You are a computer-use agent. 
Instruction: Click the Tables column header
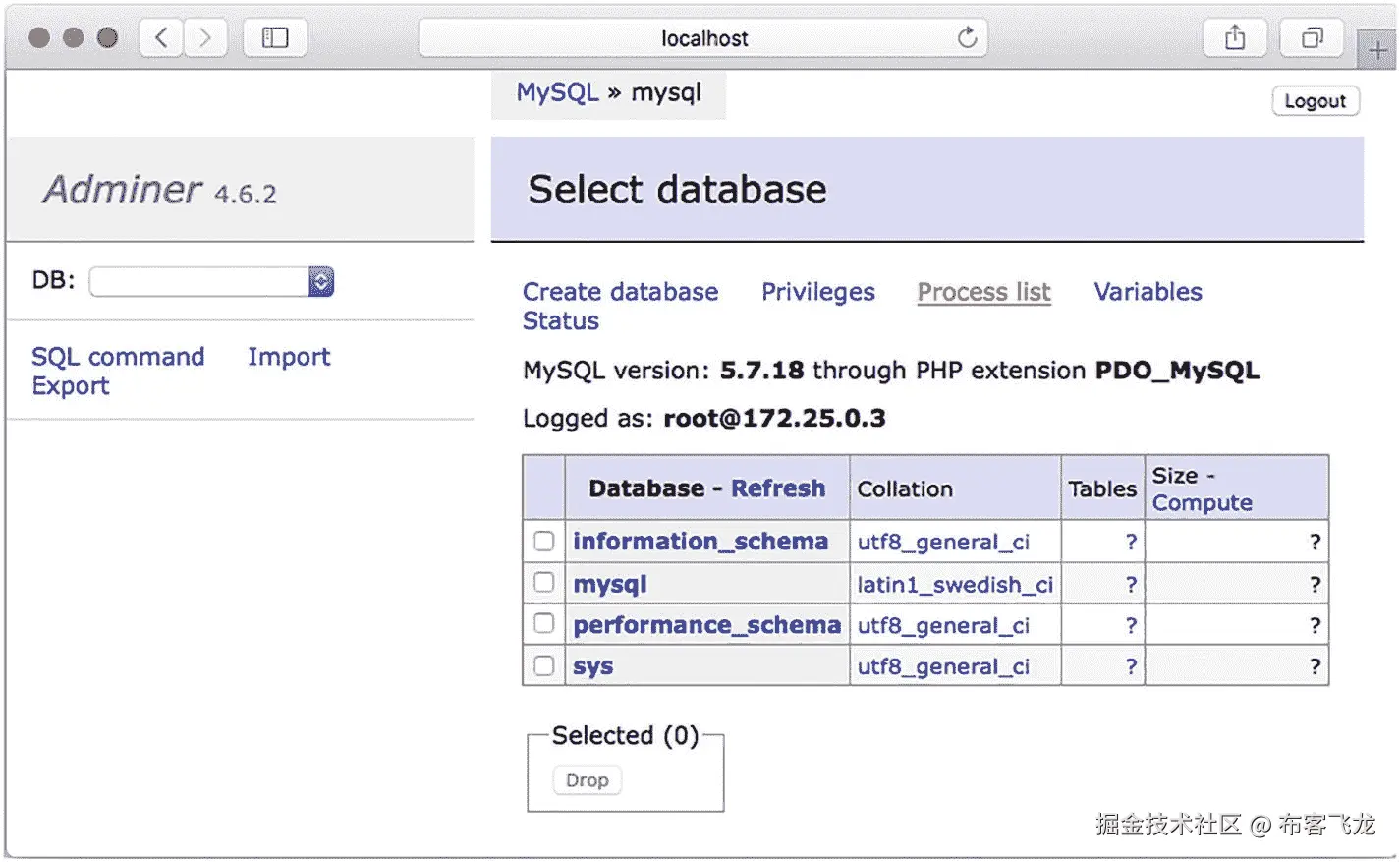click(1102, 489)
